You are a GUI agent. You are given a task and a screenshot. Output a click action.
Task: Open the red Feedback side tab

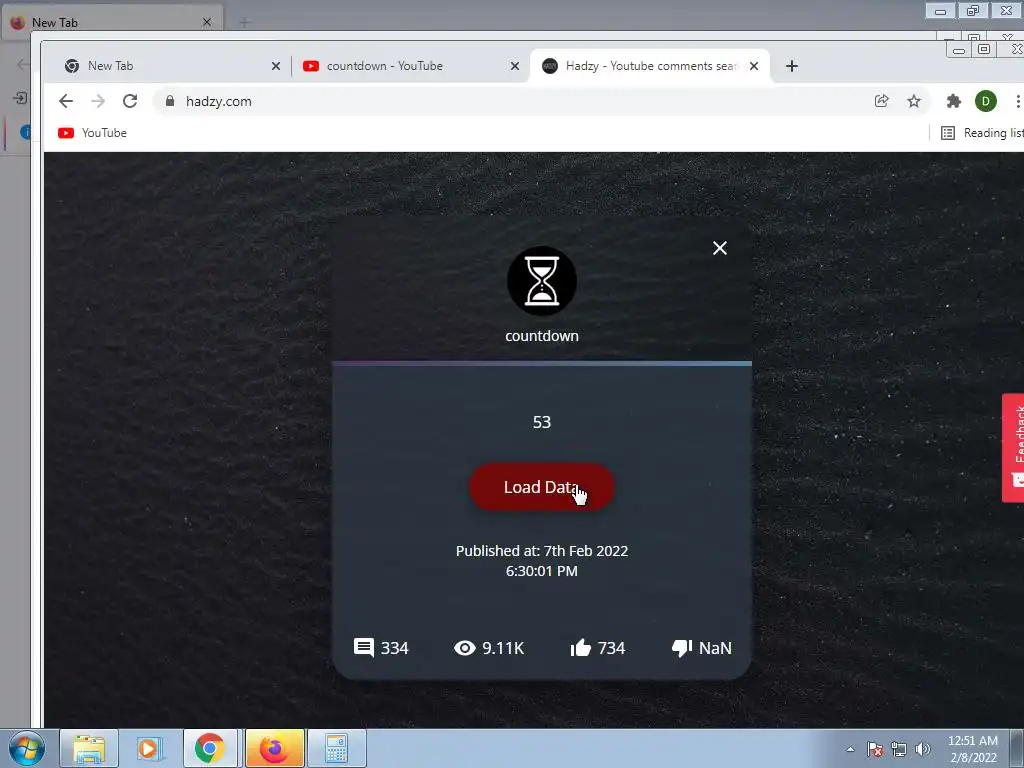1014,447
